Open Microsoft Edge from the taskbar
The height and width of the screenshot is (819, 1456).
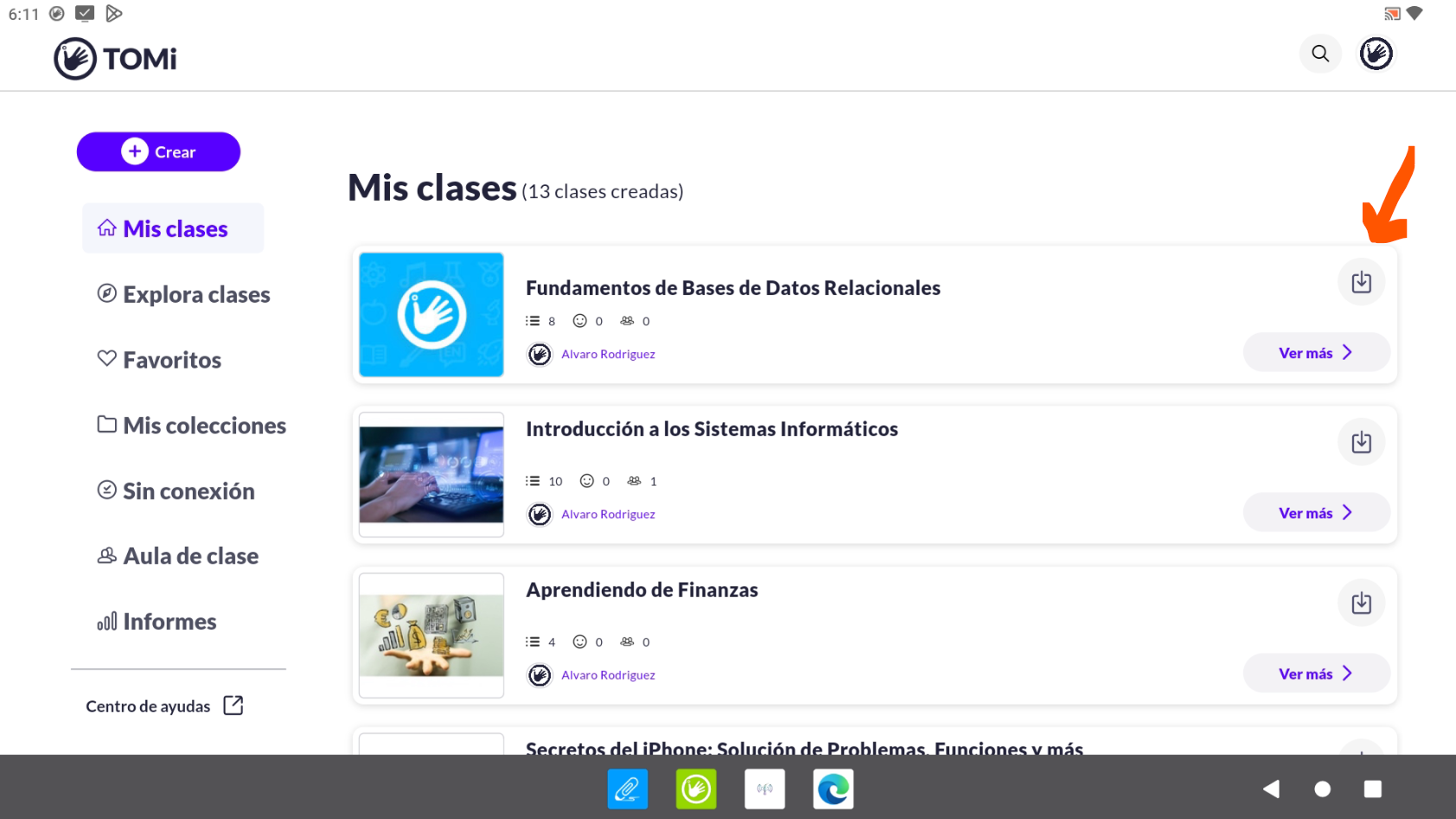click(x=833, y=789)
